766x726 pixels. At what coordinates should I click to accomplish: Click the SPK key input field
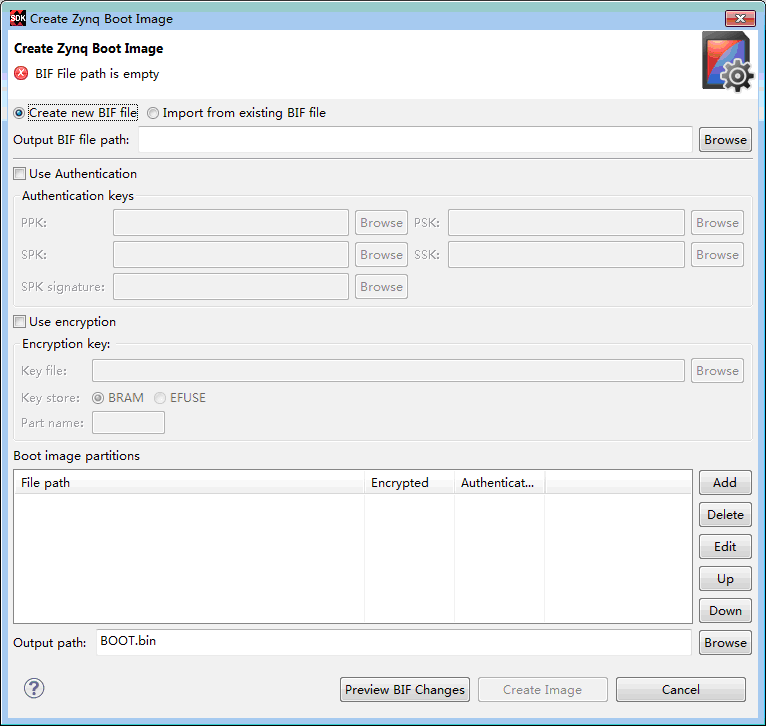231,255
